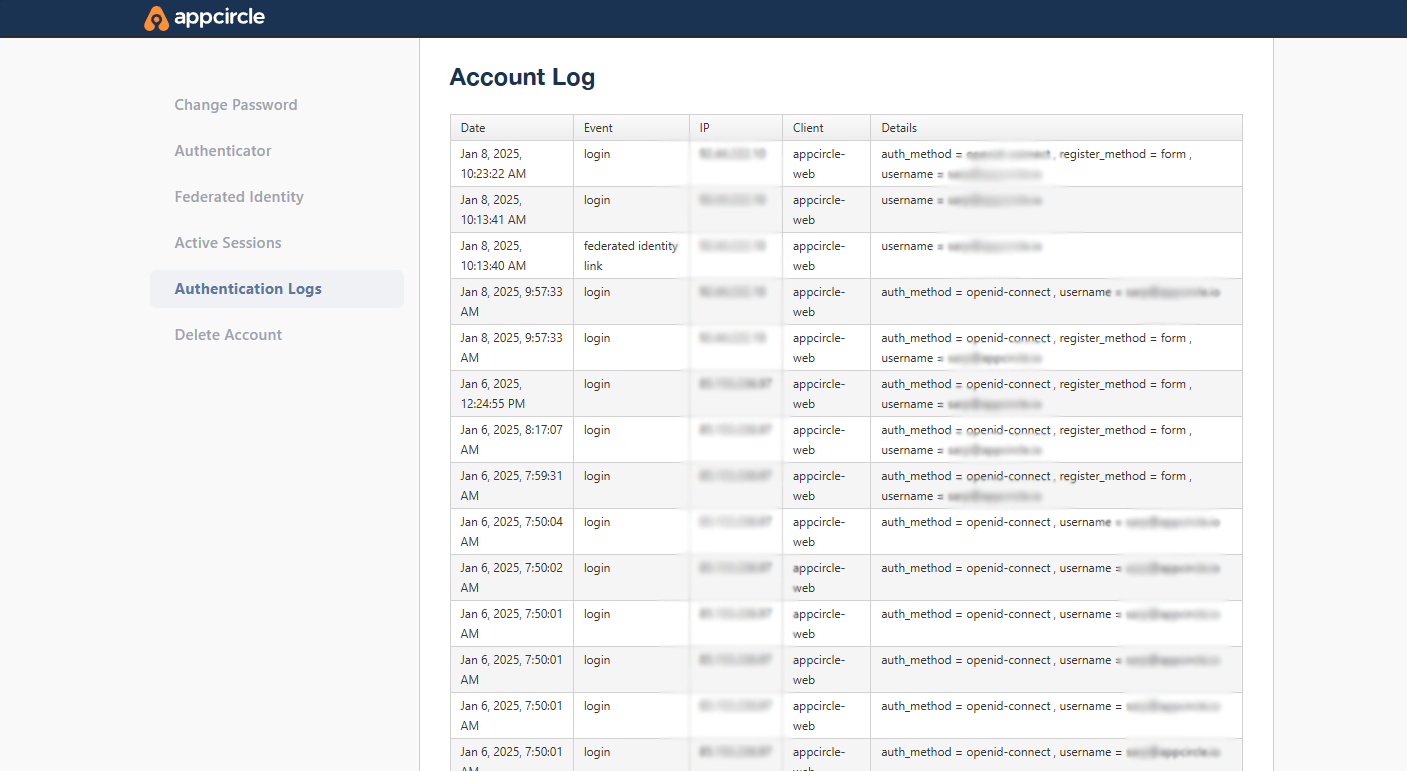
Task: Select date Jan 6, 2025, 8:17:07 AM
Action: pos(511,440)
